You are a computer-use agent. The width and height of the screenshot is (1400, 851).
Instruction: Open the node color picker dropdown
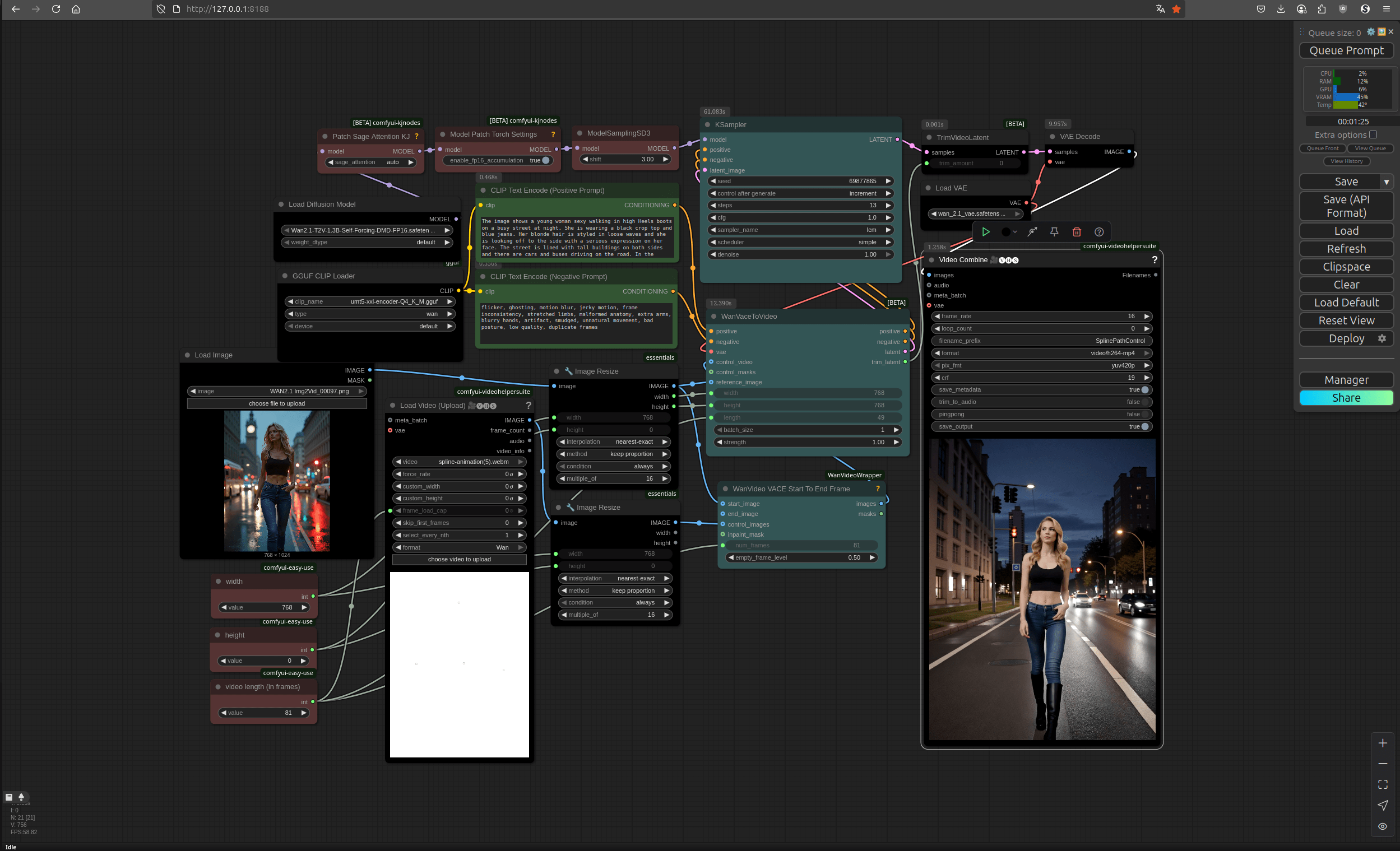(x=1009, y=232)
